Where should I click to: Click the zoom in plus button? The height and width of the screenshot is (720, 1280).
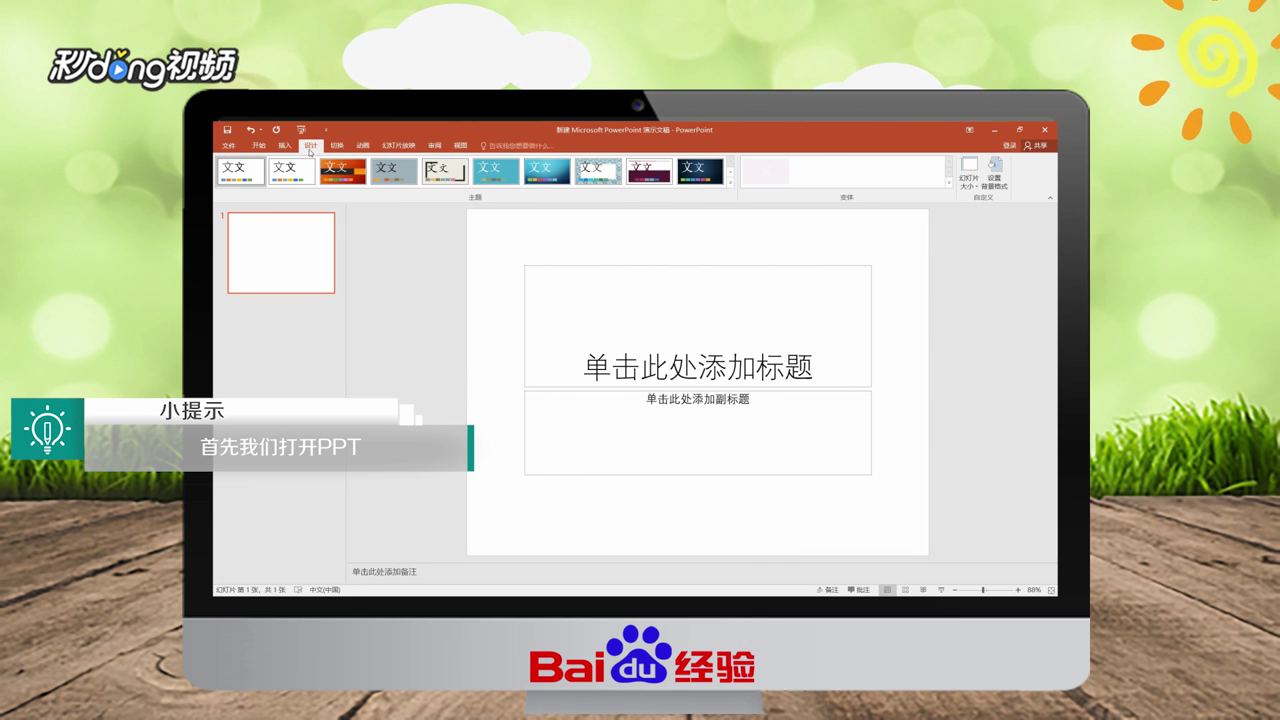click(1018, 590)
